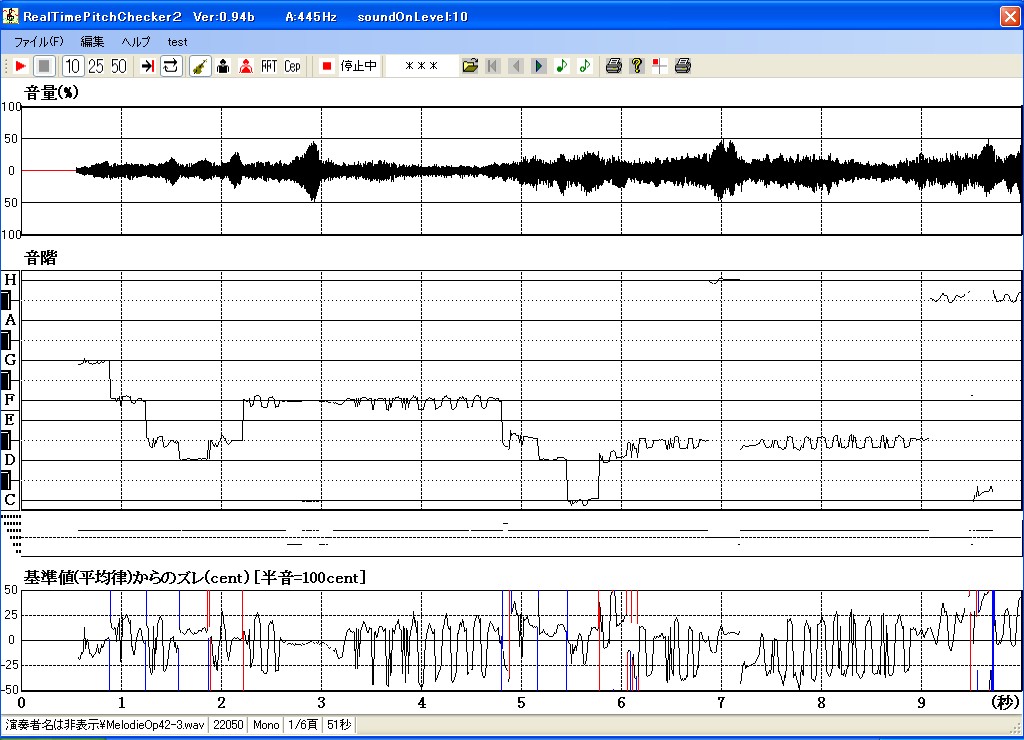Image resolution: width=1024 pixels, height=740 pixels.
Task: Switch to FFT analysis mode
Action: [269, 66]
